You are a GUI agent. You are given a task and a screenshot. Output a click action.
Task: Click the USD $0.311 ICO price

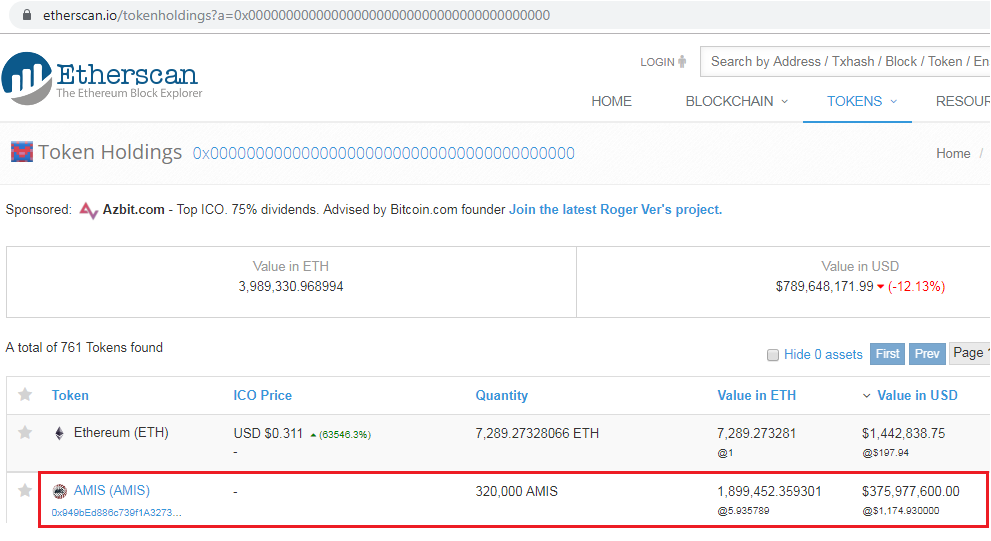[268, 434]
